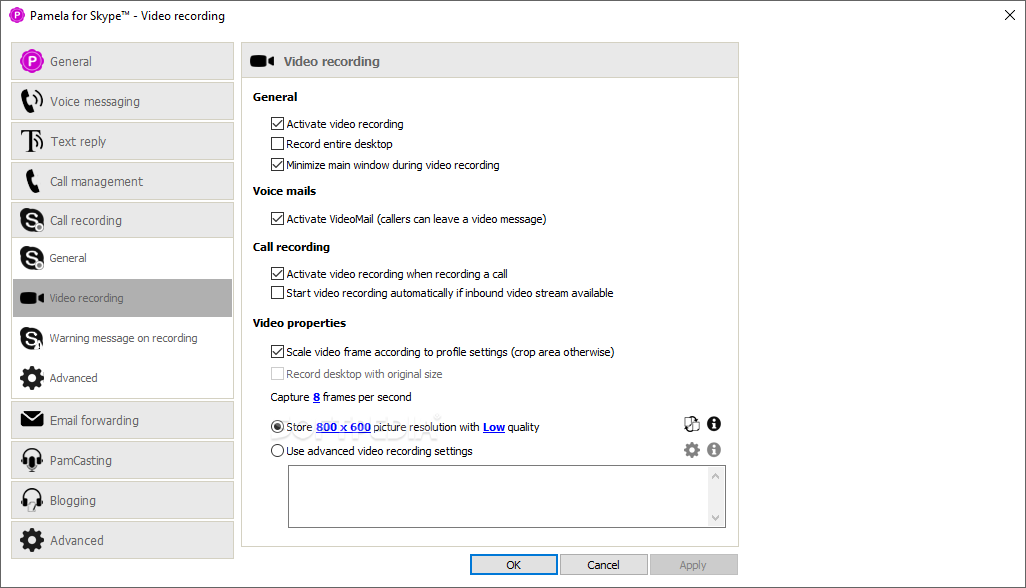Click the Apply button
Screen dimensions: 1026x588
tap(693, 564)
